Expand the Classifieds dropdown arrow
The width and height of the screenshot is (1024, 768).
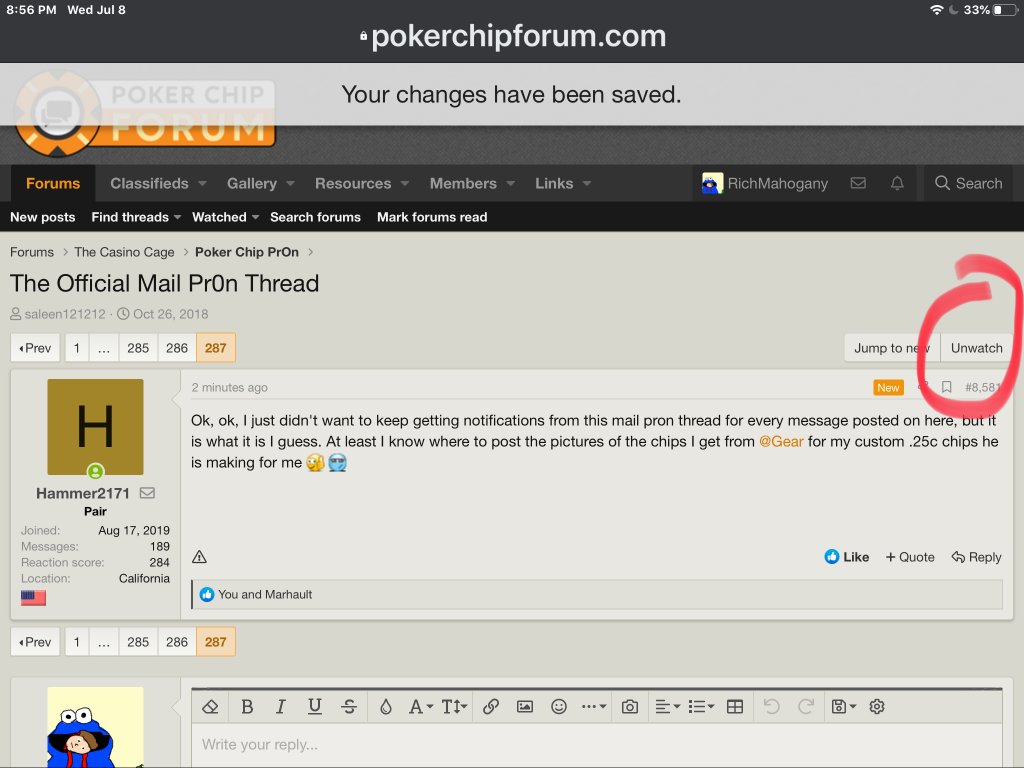(x=202, y=183)
